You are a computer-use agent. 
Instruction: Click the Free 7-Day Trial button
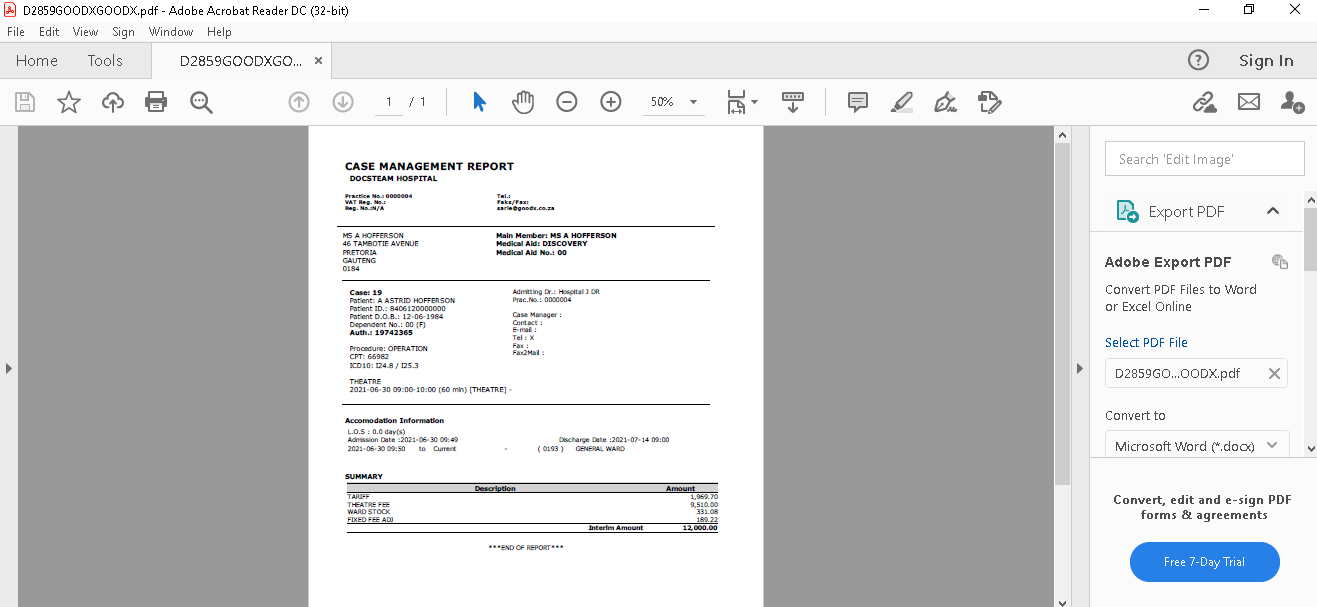(x=1204, y=562)
